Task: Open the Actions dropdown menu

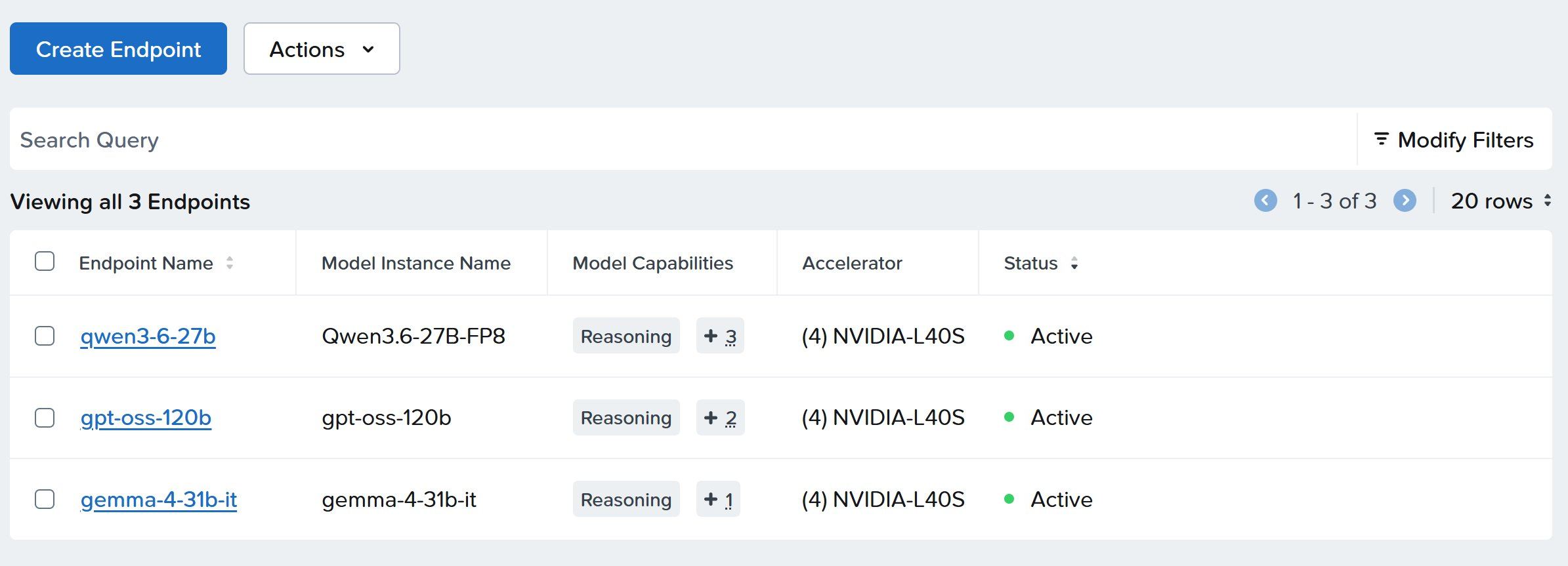Action: click(322, 49)
